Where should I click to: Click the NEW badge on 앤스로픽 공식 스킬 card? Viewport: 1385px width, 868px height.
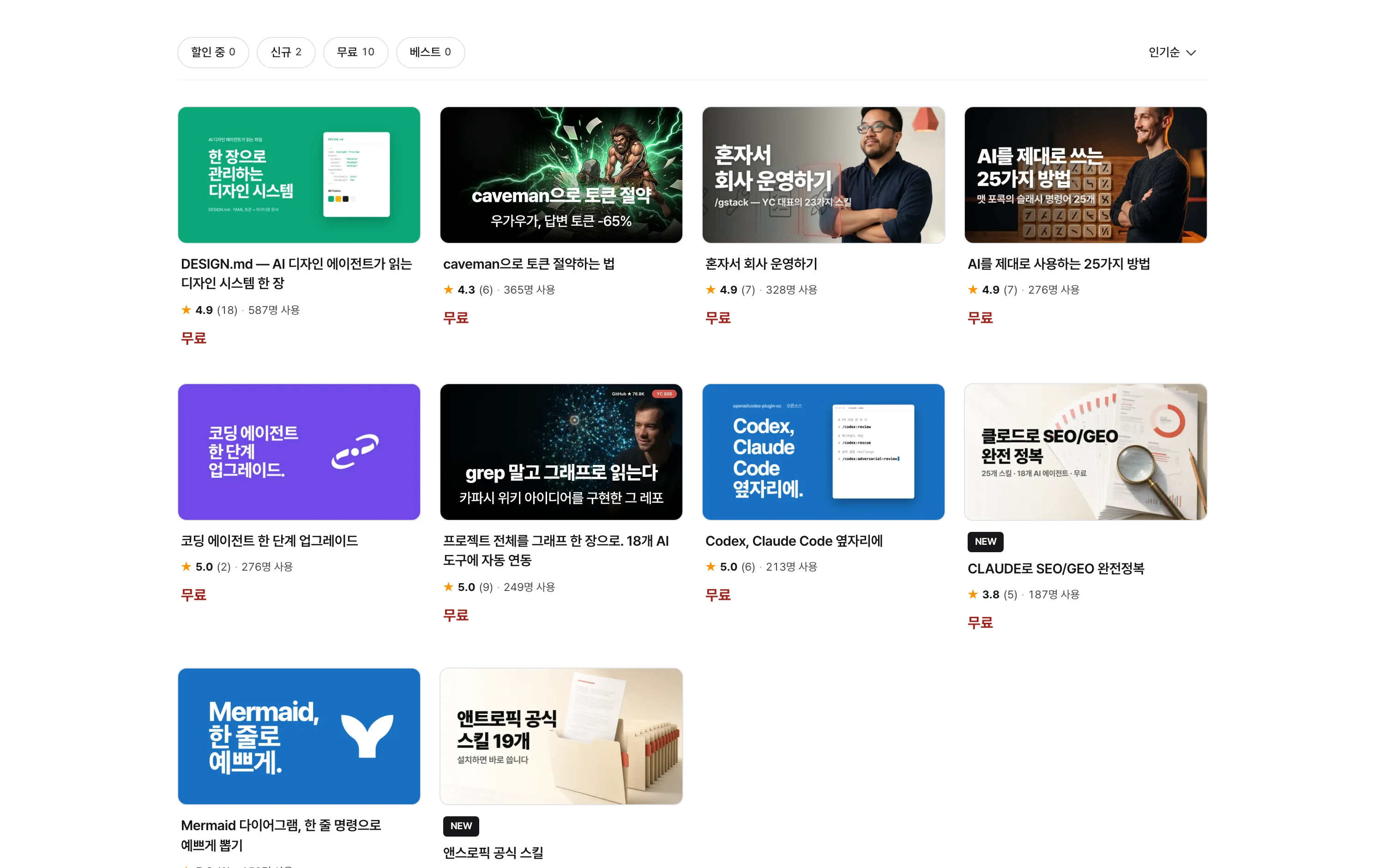[461, 826]
